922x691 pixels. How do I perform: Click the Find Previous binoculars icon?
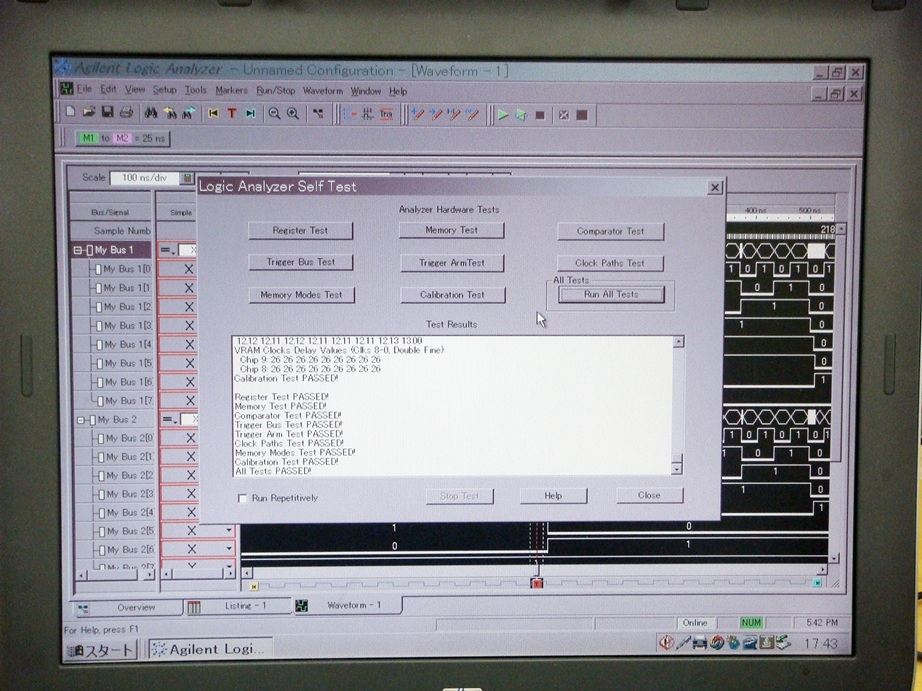pos(170,113)
